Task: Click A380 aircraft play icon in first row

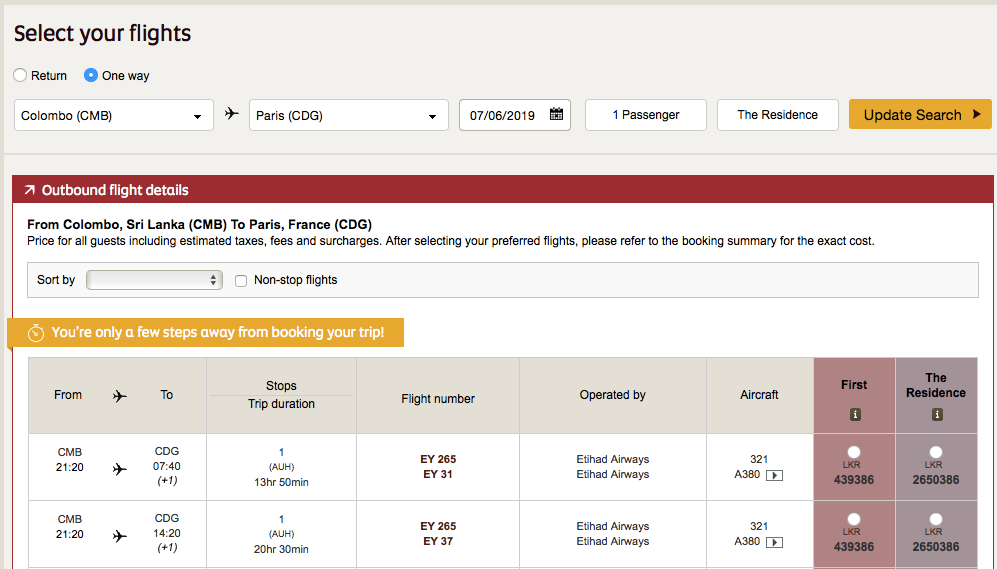Action: 774,475
